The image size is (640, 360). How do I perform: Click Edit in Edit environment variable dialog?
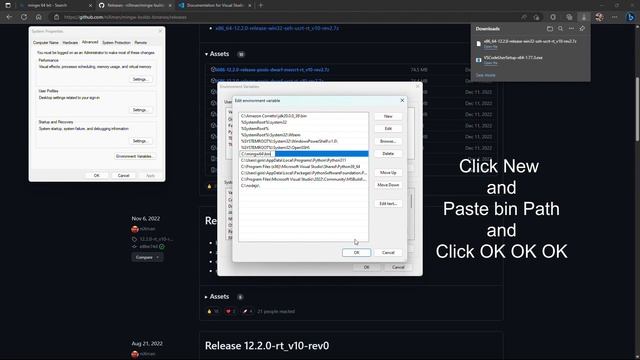point(388,129)
